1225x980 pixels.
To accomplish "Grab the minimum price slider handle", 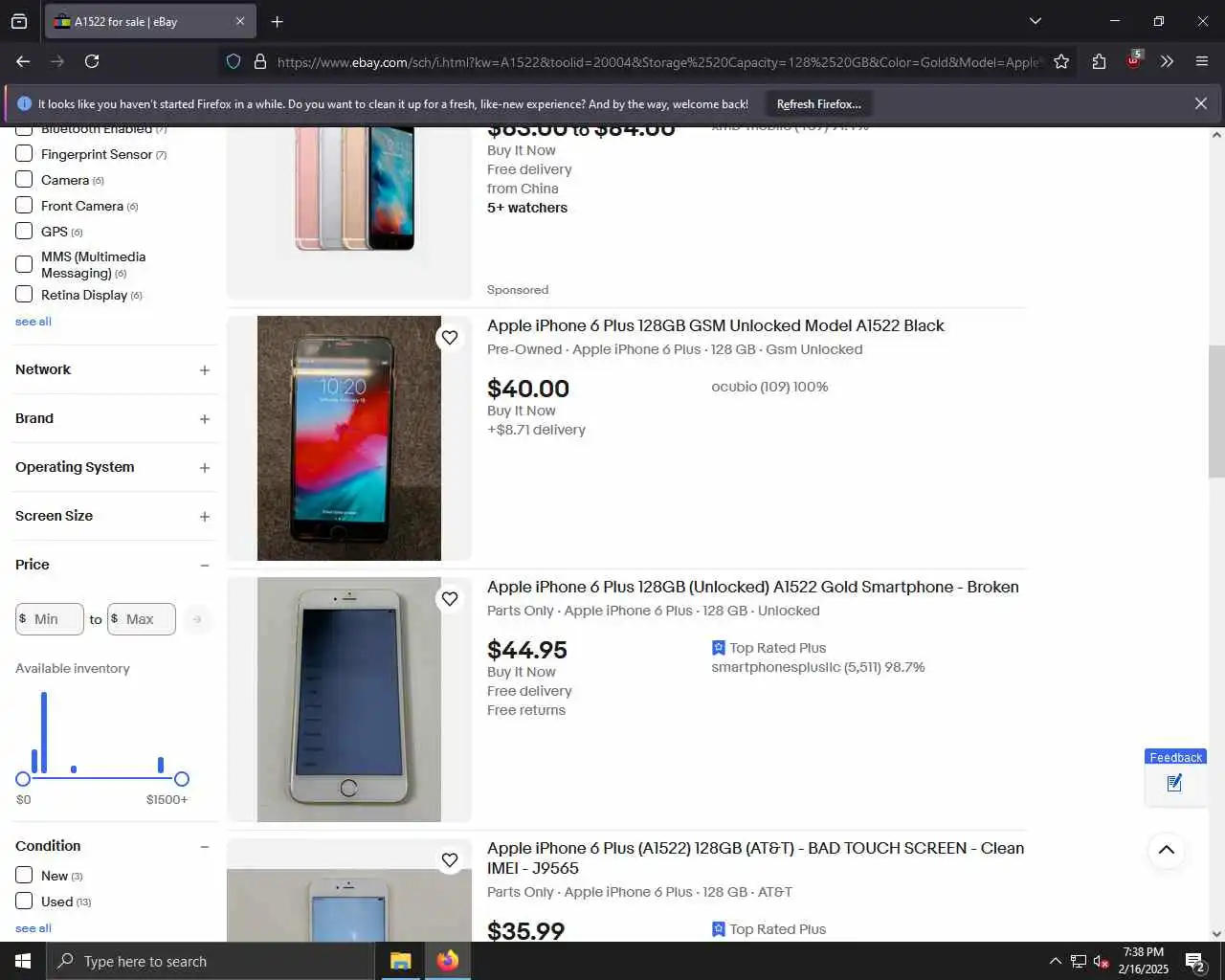I will (x=23, y=779).
